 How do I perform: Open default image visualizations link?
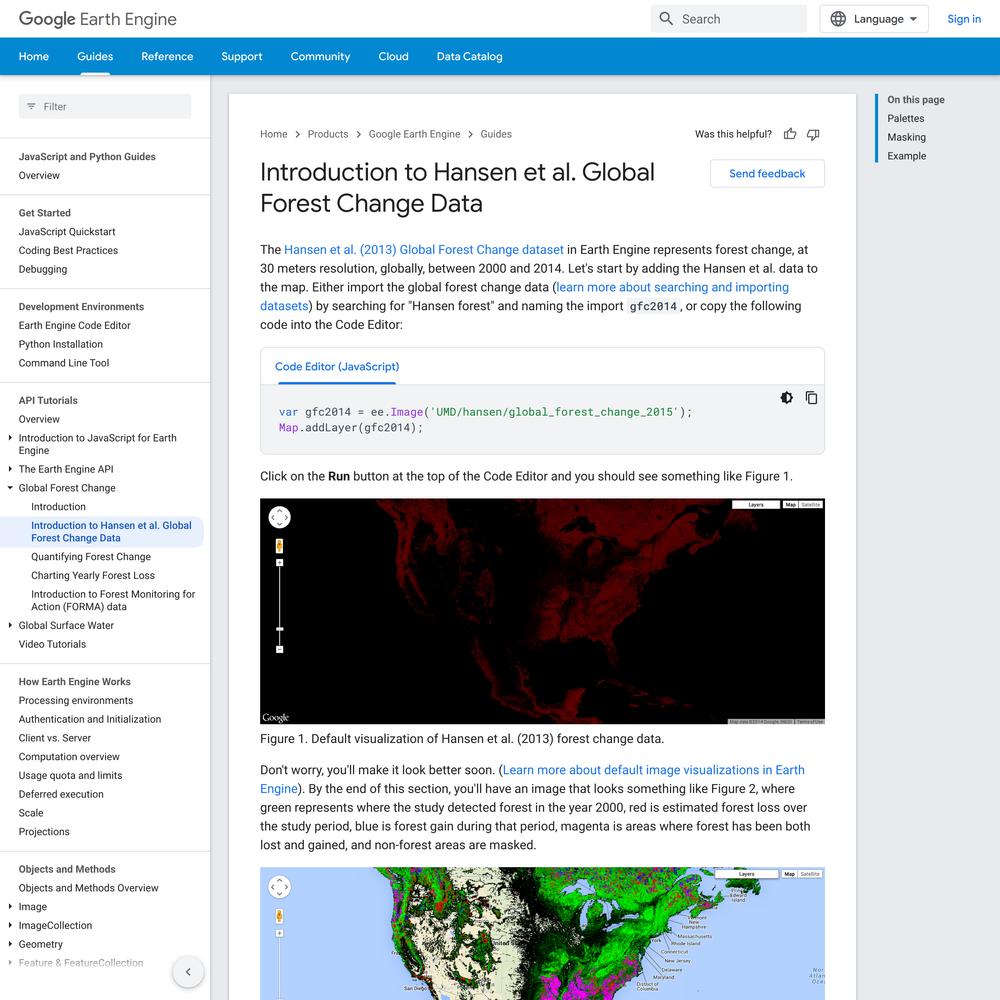pyautogui.click(x=654, y=770)
